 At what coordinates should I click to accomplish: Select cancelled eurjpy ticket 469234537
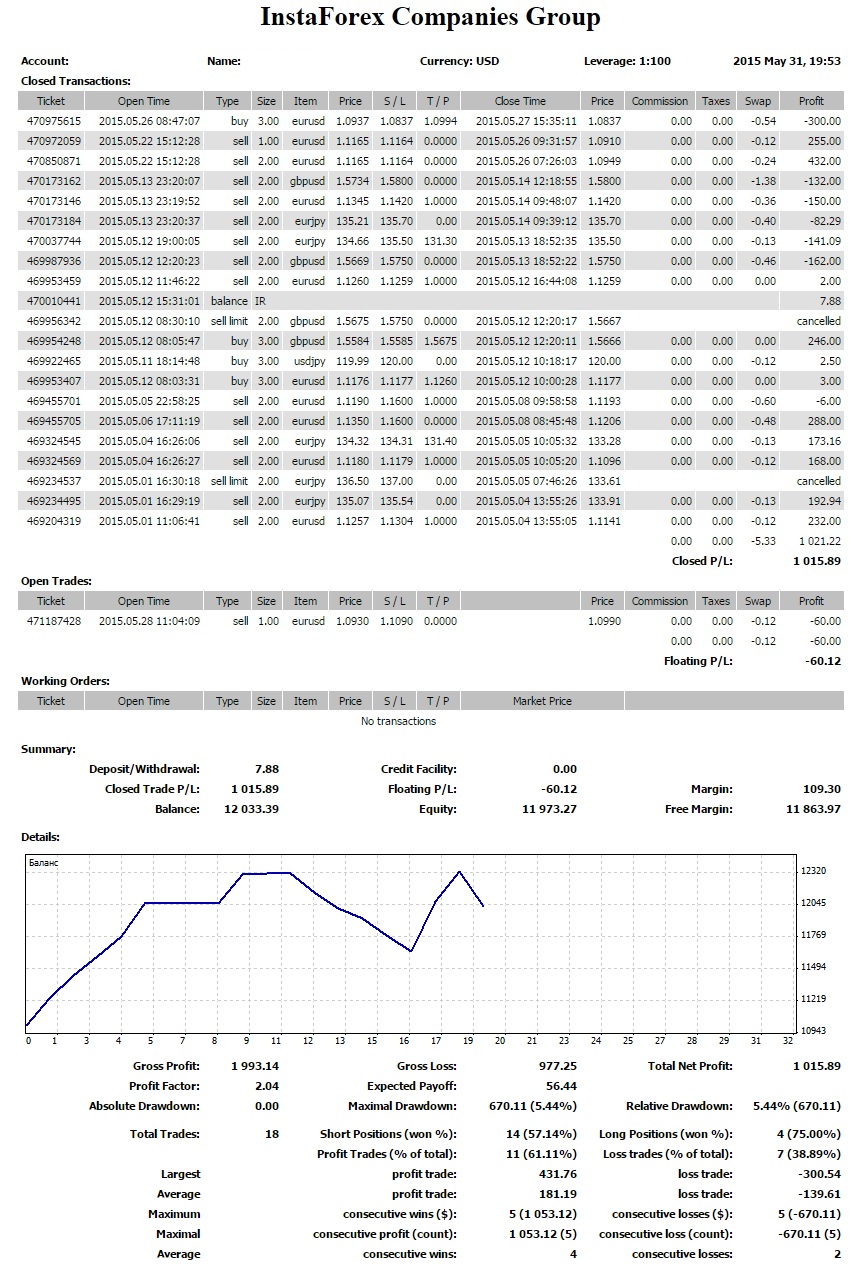point(54,481)
